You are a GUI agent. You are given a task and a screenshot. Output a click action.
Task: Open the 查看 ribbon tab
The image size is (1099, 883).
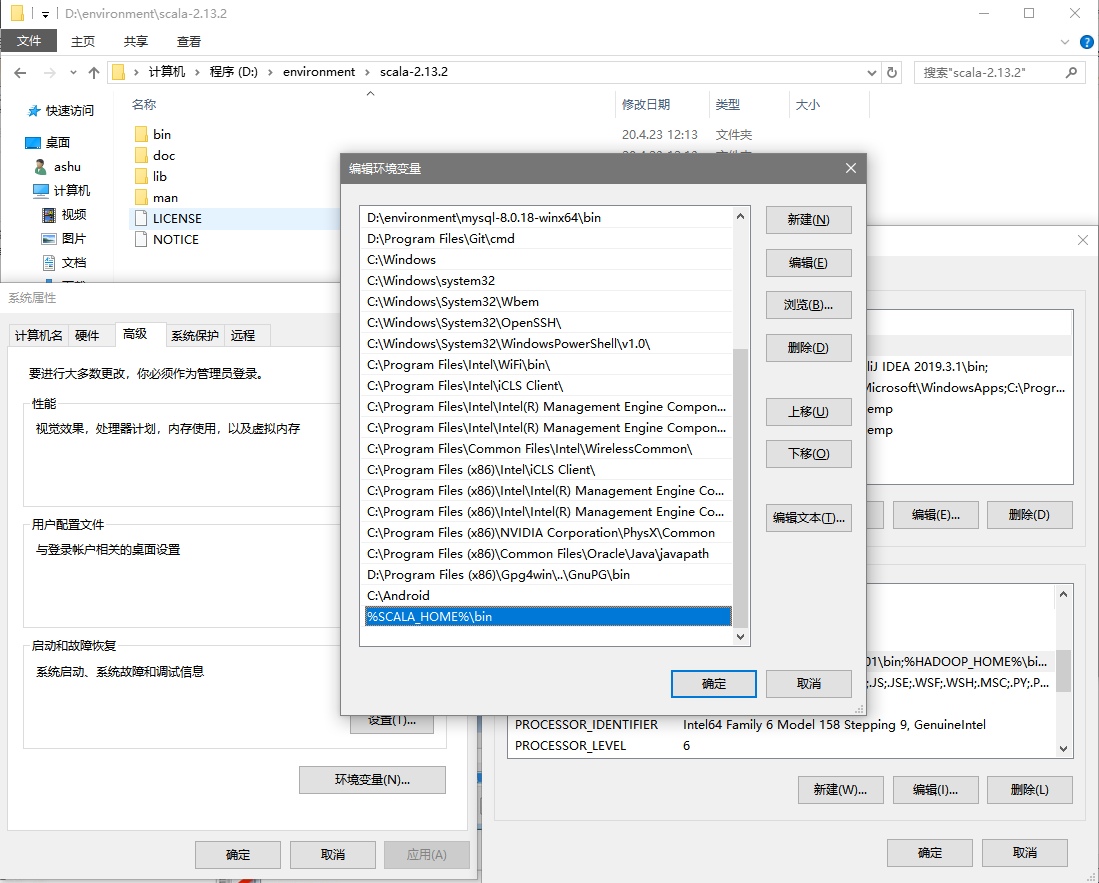coord(188,41)
